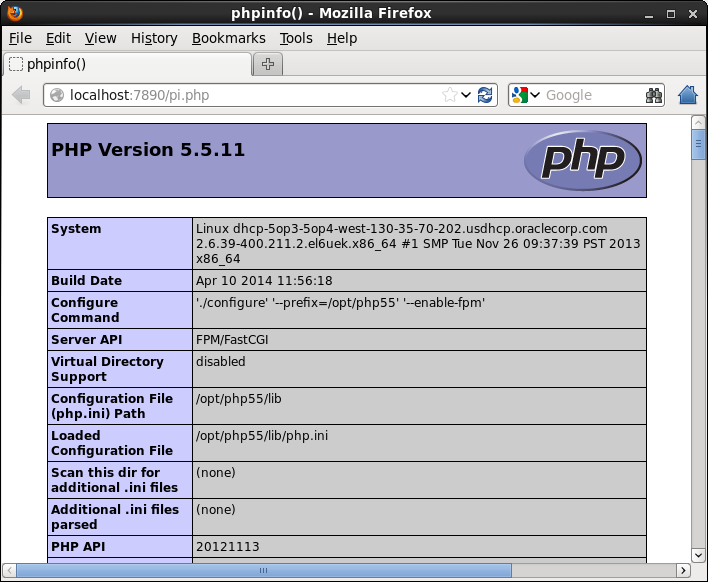
Task: Click the (none) value for Additional .ini files
Action: click(x=215, y=510)
